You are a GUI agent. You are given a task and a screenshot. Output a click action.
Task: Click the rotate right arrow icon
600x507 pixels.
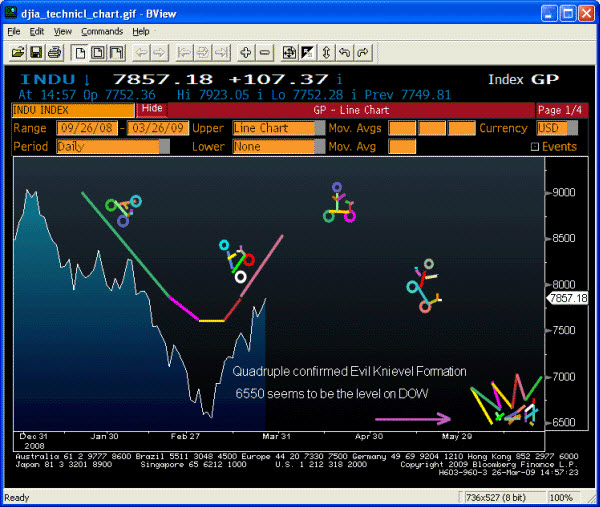tap(363, 51)
